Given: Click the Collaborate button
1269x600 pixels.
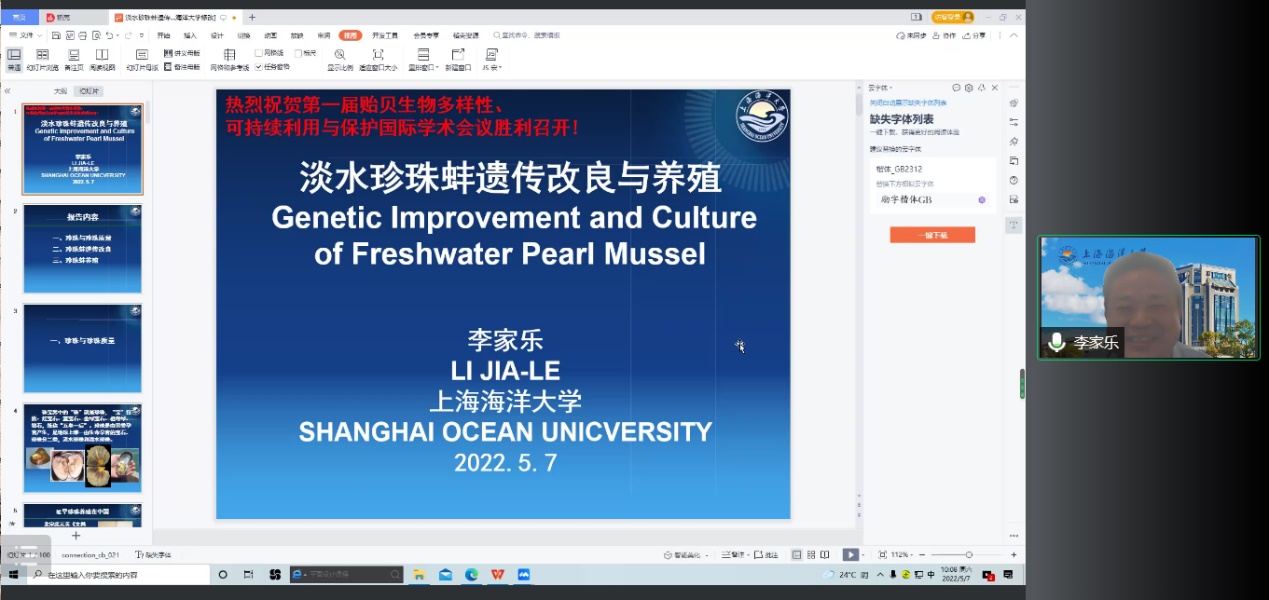Looking at the screenshot, I should click(x=945, y=35).
